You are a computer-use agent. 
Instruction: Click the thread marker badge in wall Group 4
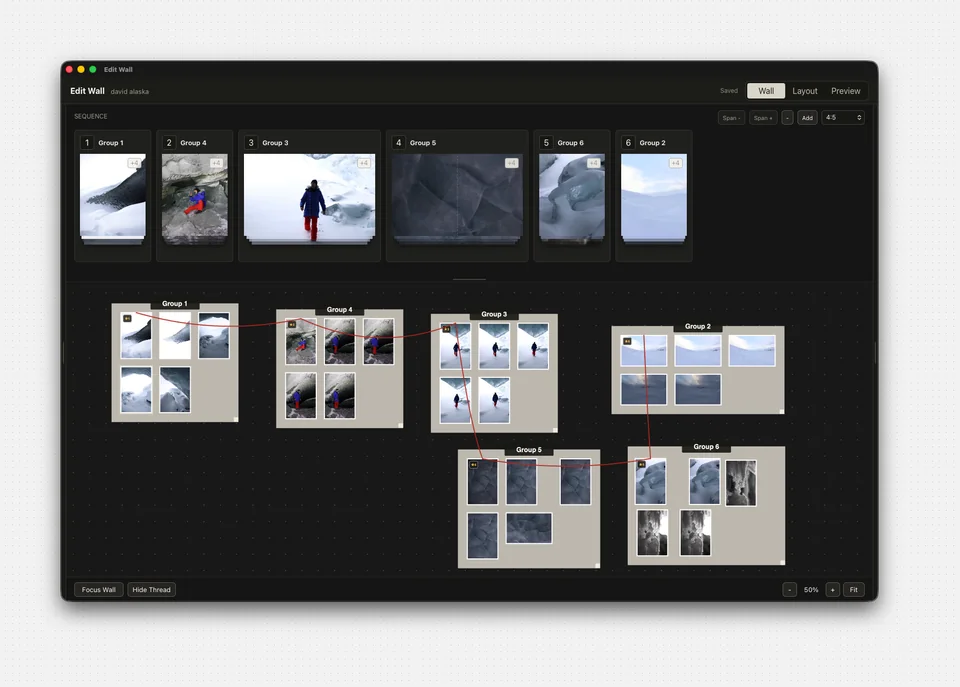[292, 325]
